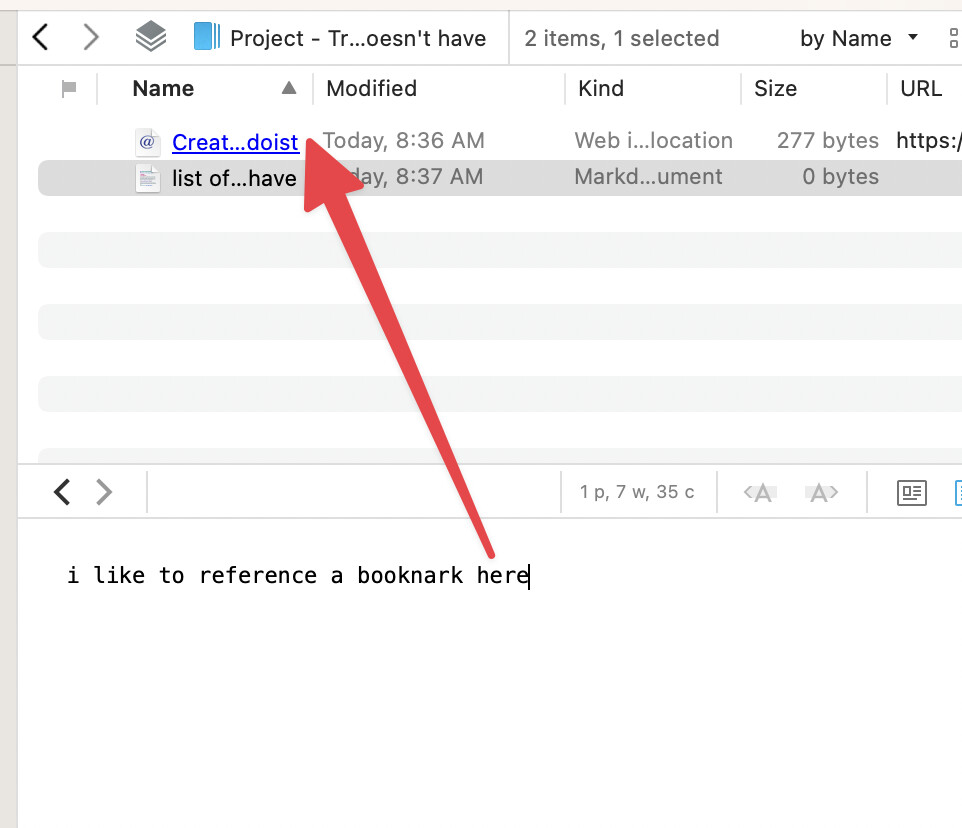Click the back chevron in the file browser
Viewport: 962px width, 828px height.
tap(40, 37)
